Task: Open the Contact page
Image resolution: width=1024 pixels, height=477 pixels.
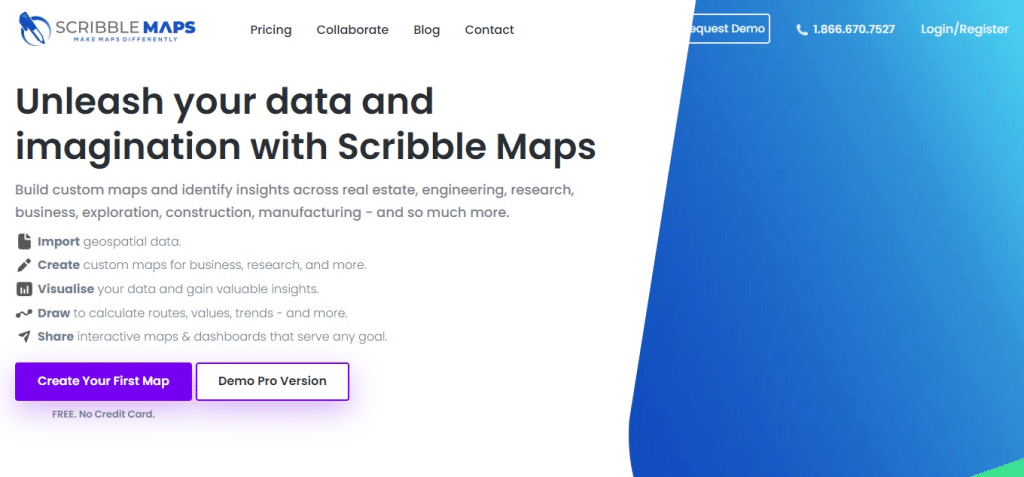Action: (x=489, y=30)
